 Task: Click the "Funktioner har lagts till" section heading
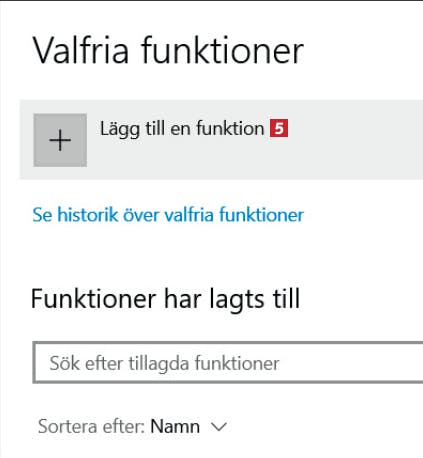pos(165,299)
